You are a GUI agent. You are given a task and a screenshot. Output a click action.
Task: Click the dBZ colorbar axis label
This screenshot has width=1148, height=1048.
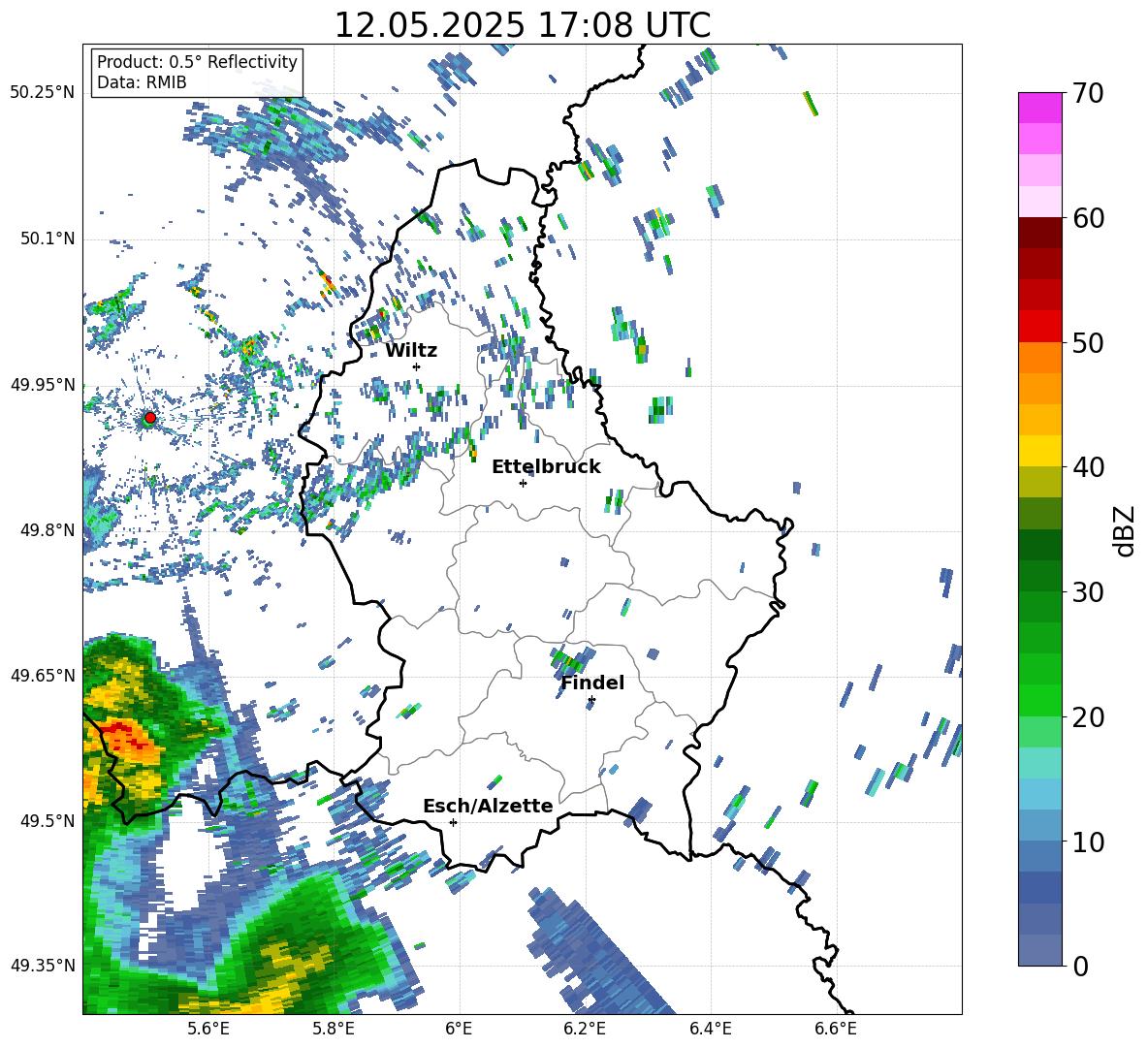pyautogui.click(x=1126, y=530)
